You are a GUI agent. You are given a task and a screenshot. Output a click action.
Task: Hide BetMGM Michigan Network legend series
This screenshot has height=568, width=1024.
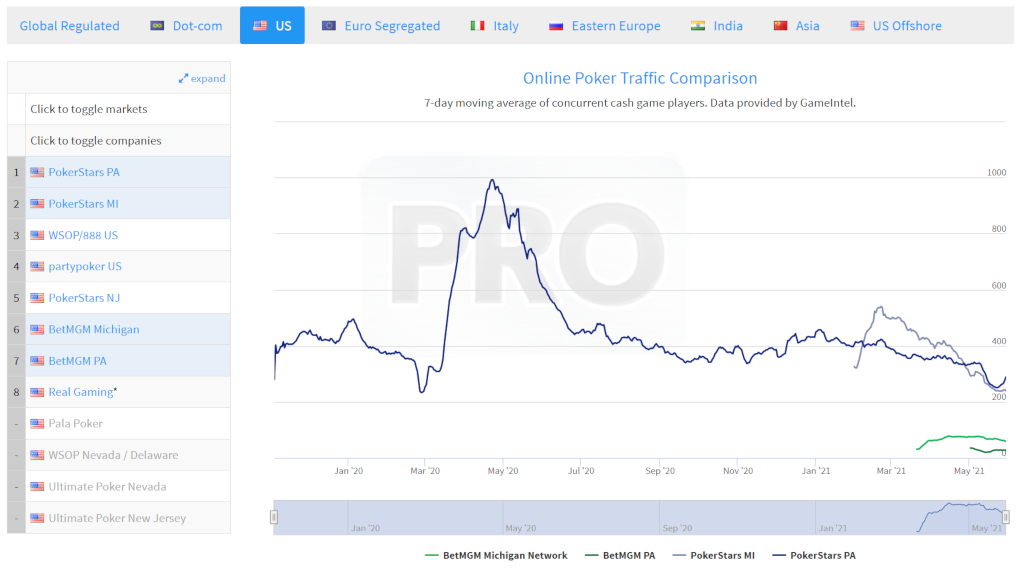496,556
